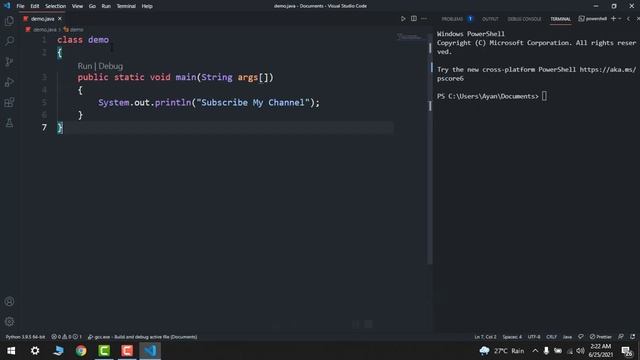Click Visual Studio Code taskbar icon
This screenshot has height=360, width=640.
150,351
